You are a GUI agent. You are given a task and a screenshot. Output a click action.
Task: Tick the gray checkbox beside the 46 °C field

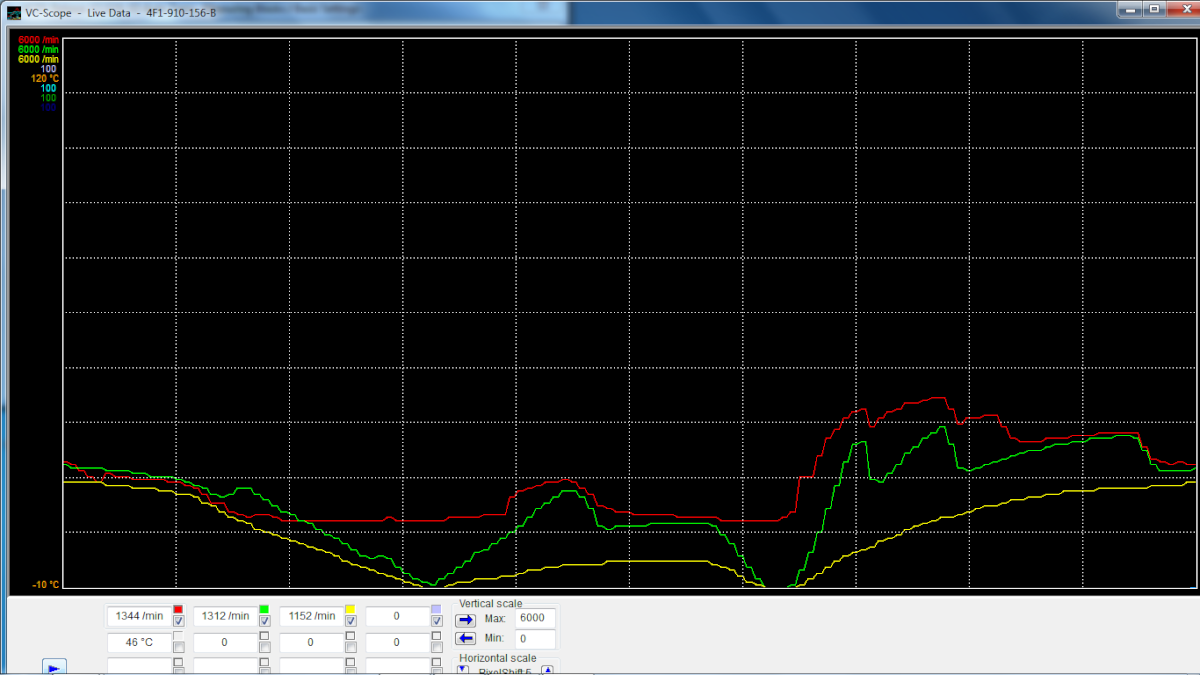[178, 647]
